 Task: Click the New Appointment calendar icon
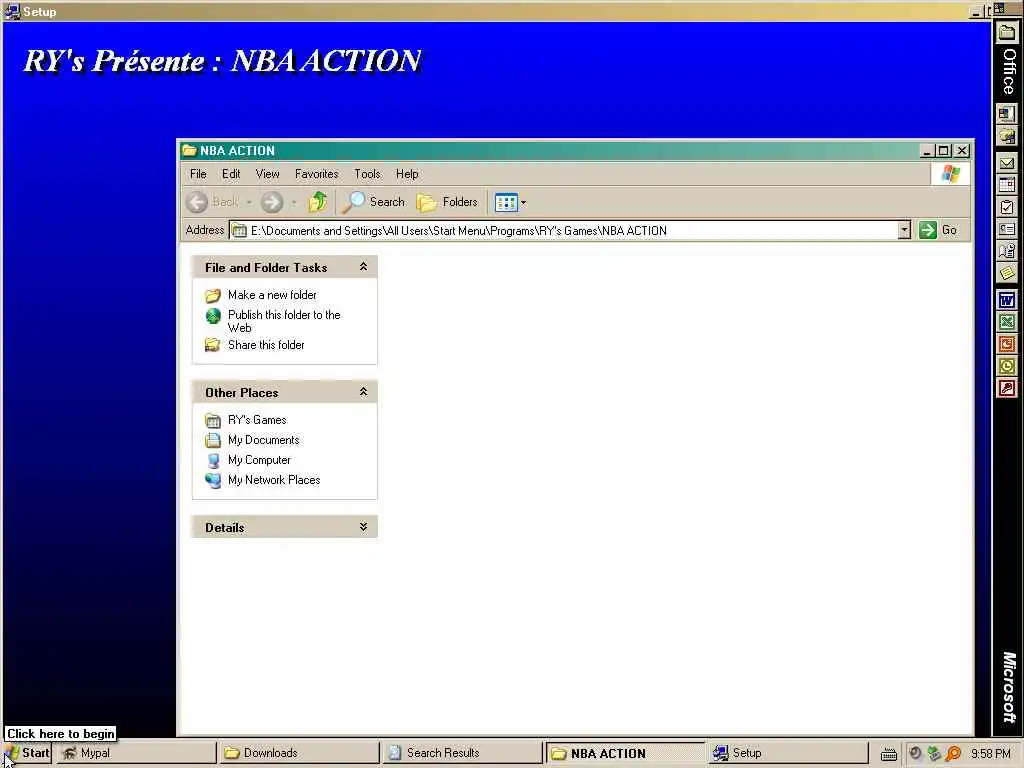click(x=1007, y=185)
